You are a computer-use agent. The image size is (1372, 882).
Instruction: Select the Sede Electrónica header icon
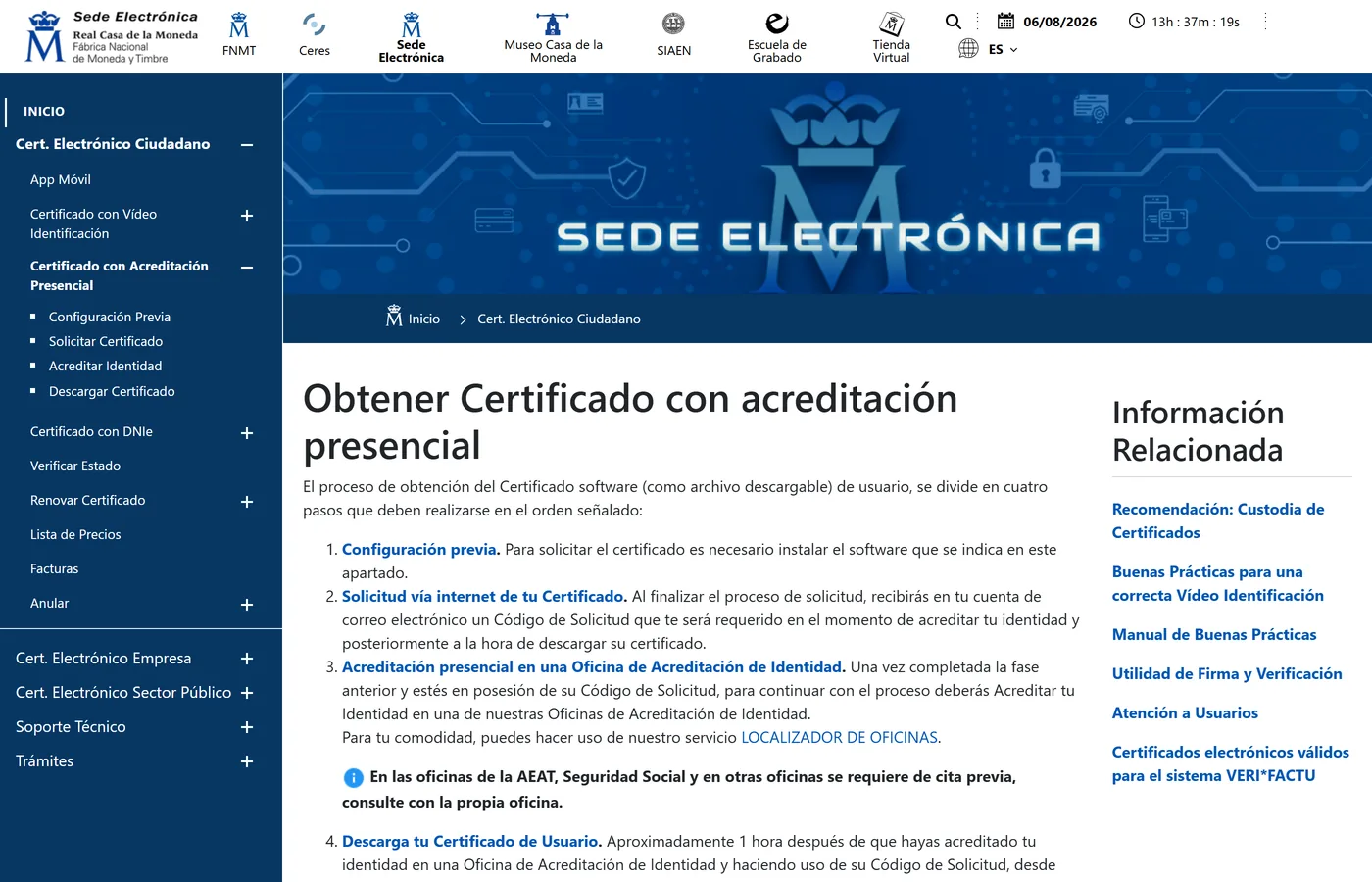pos(412,24)
